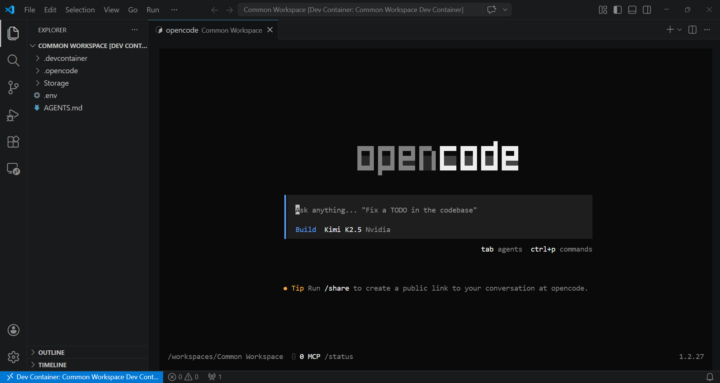Toggle the secondary side bar
Image resolution: width=720 pixels, height=383 pixels.
(647, 10)
